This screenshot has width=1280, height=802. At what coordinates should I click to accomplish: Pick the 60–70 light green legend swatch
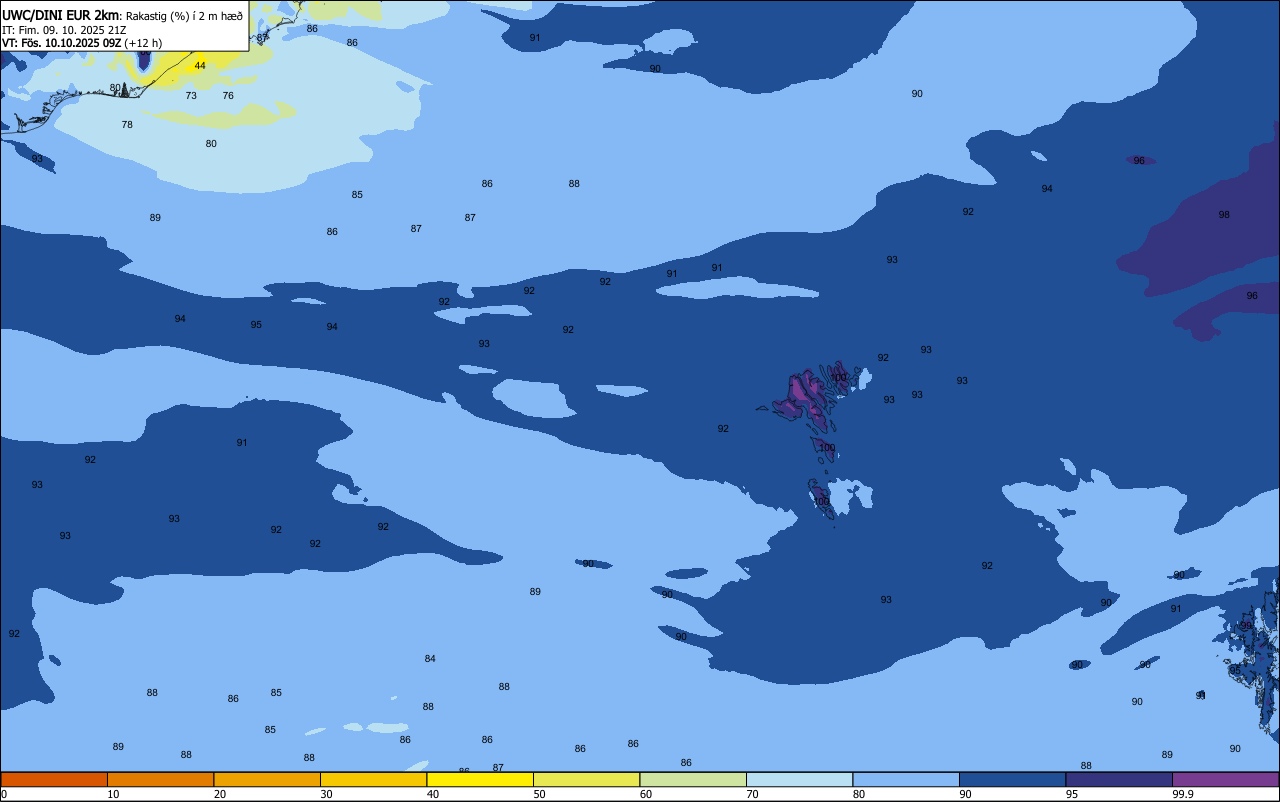693,779
